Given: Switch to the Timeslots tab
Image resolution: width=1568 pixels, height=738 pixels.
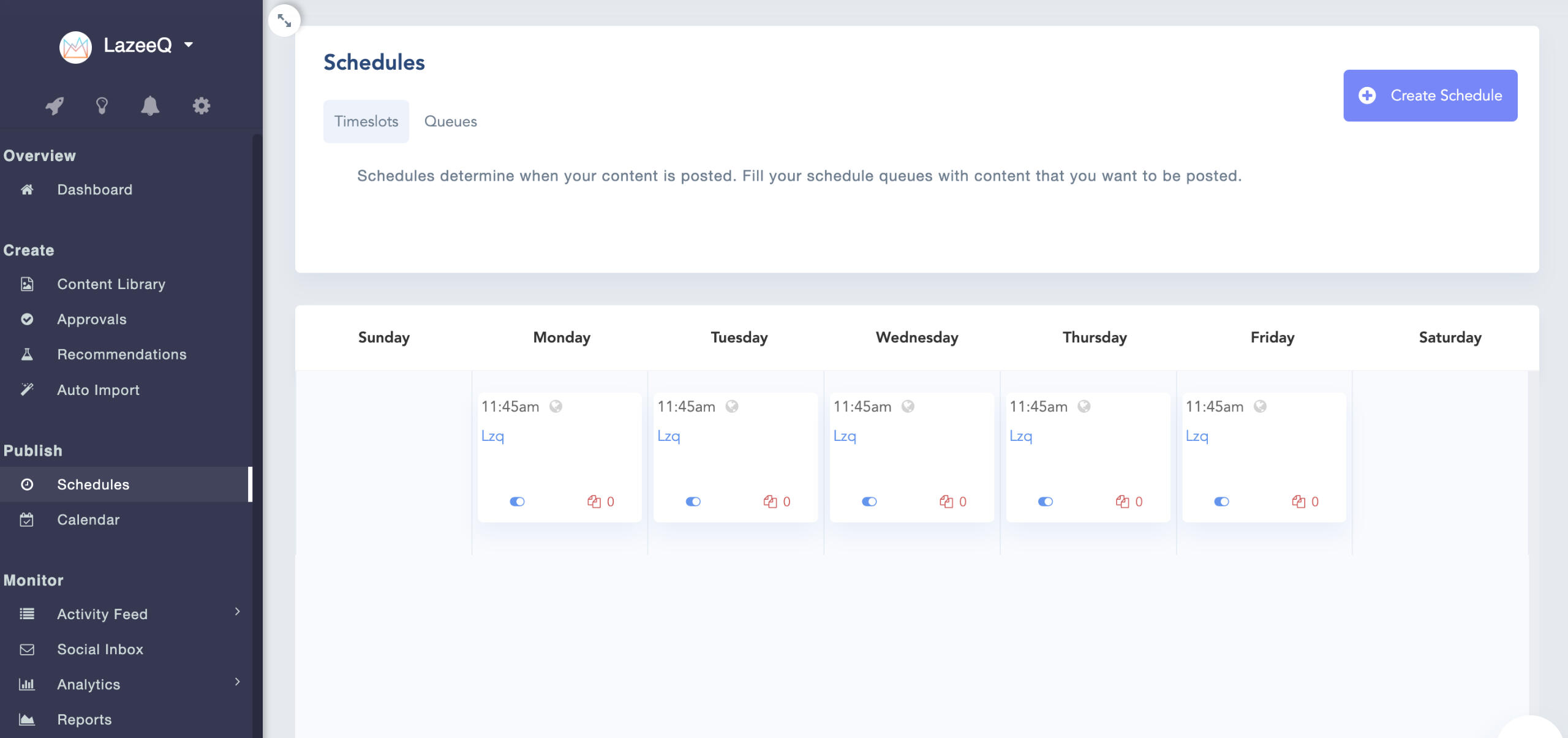Looking at the screenshot, I should tap(366, 121).
